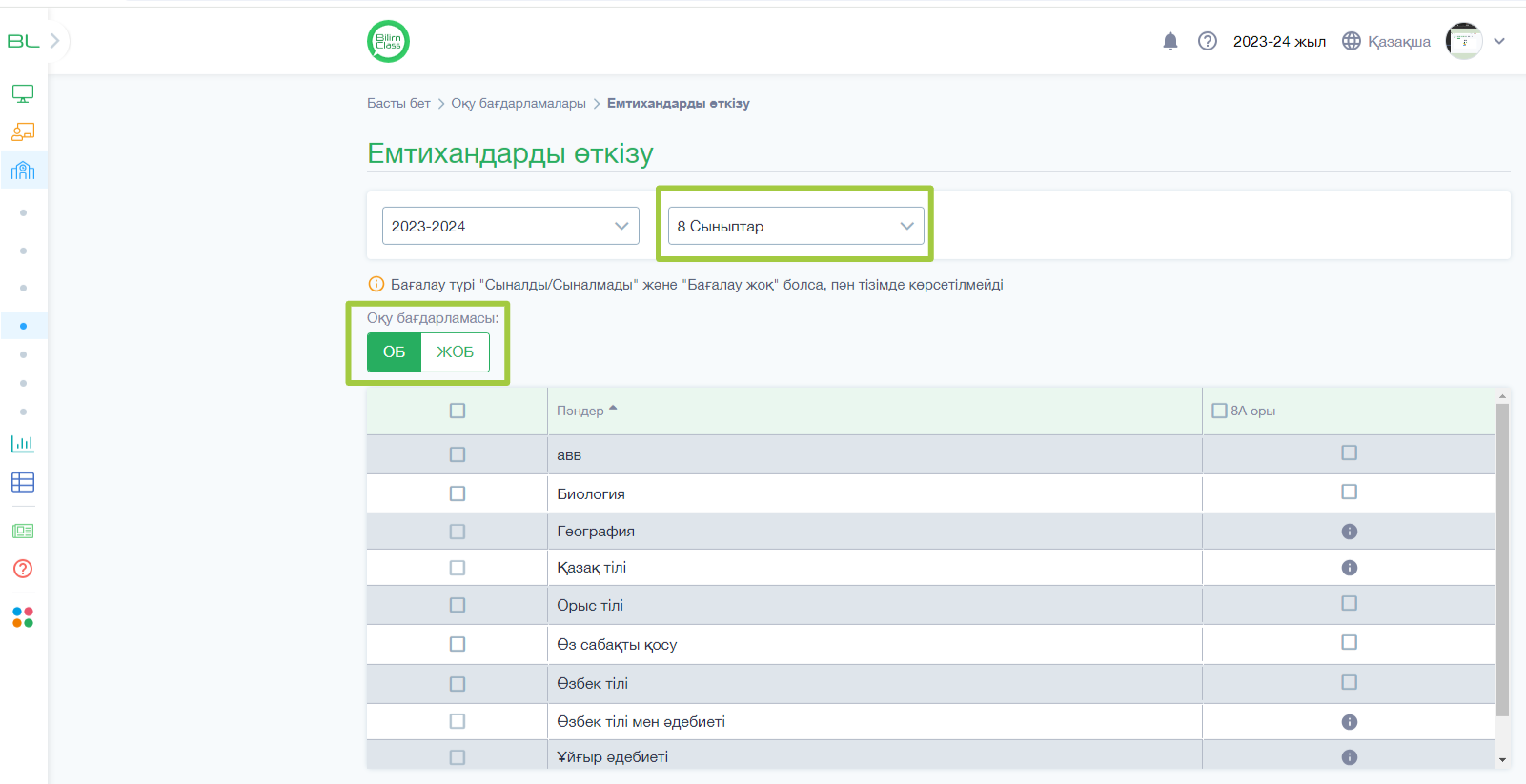
Task: Select the Биология subject cell
Action: pos(875,493)
